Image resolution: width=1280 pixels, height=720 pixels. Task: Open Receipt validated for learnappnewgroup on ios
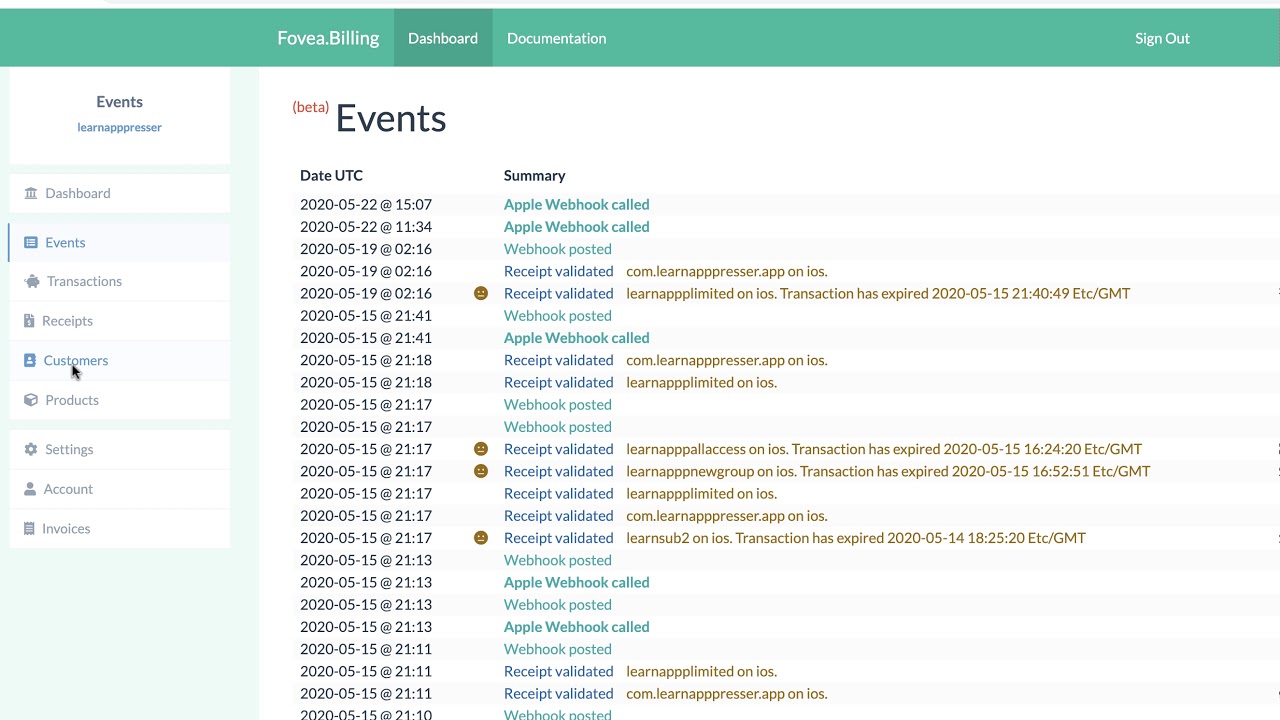(x=558, y=471)
